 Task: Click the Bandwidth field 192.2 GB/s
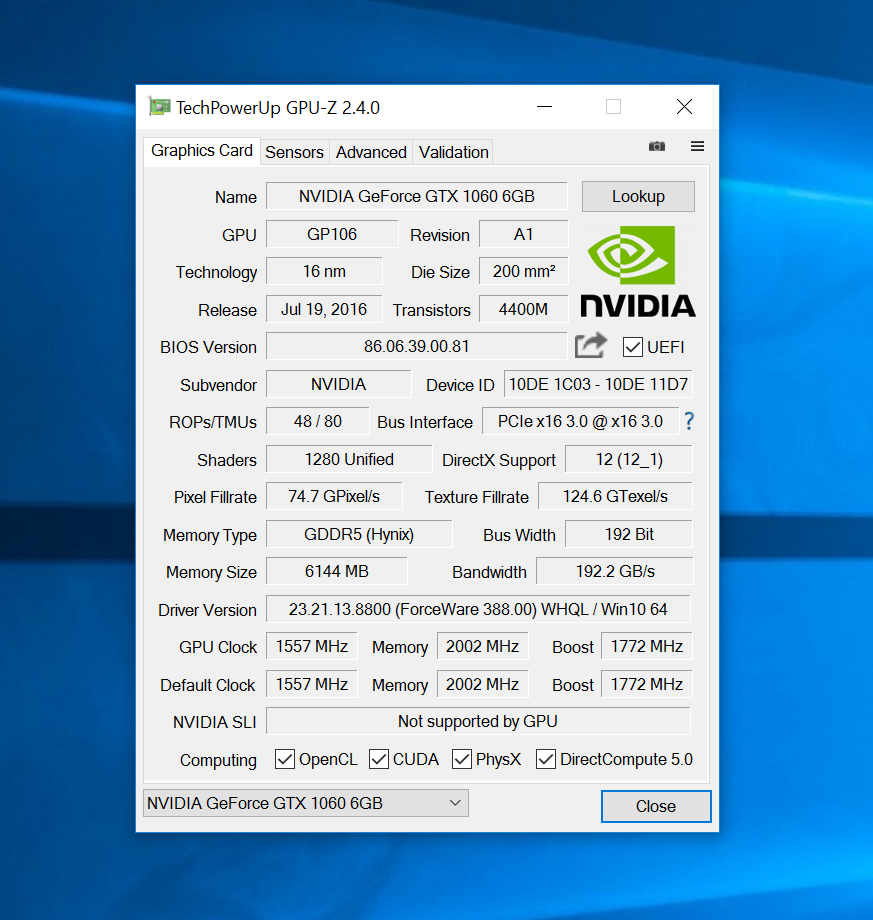(x=615, y=571)
